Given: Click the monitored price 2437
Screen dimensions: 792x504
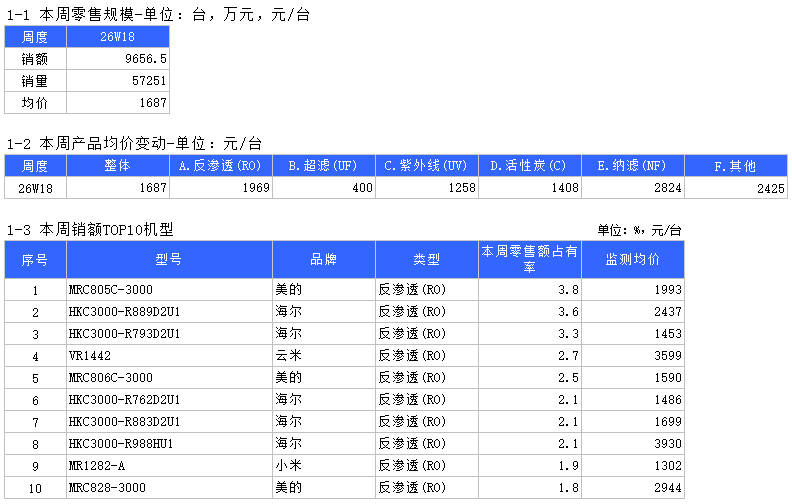Looking at the screenshot, I should 668,312.
